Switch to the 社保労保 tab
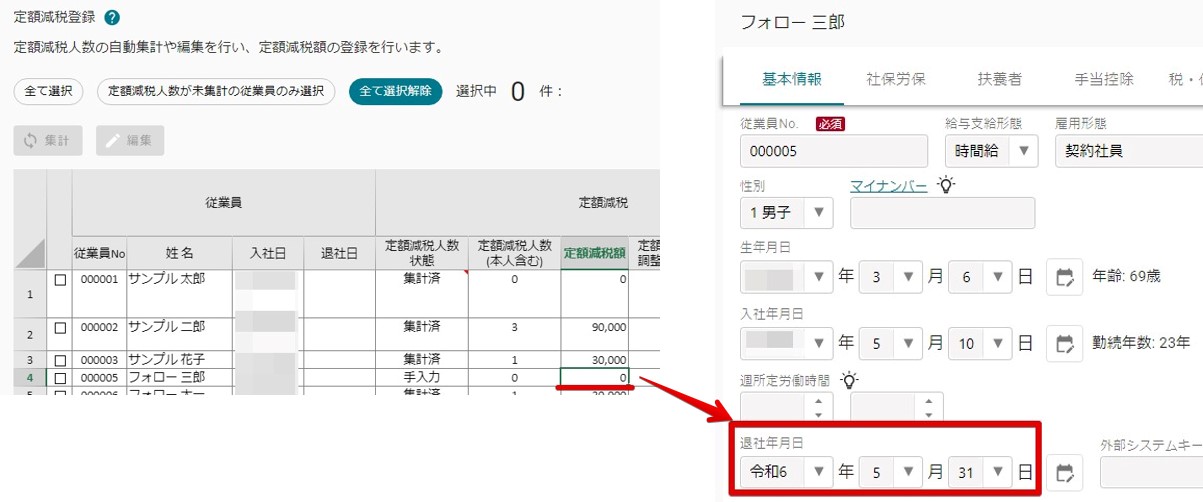Viewport: 1203px width, 502px height. click(895, 79)
